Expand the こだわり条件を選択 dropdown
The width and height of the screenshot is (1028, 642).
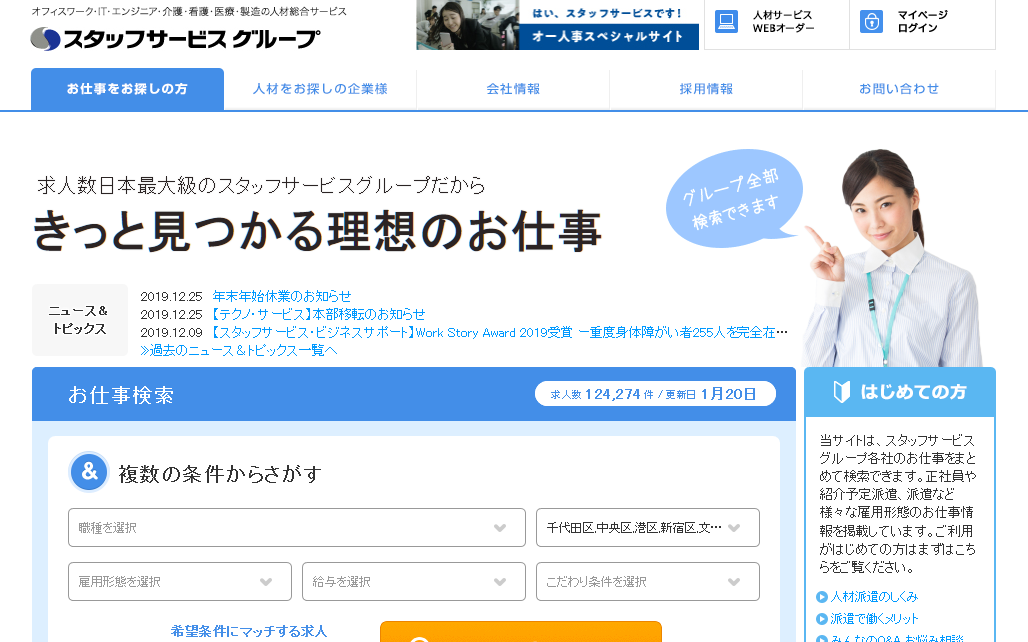[x=647, y=582]
